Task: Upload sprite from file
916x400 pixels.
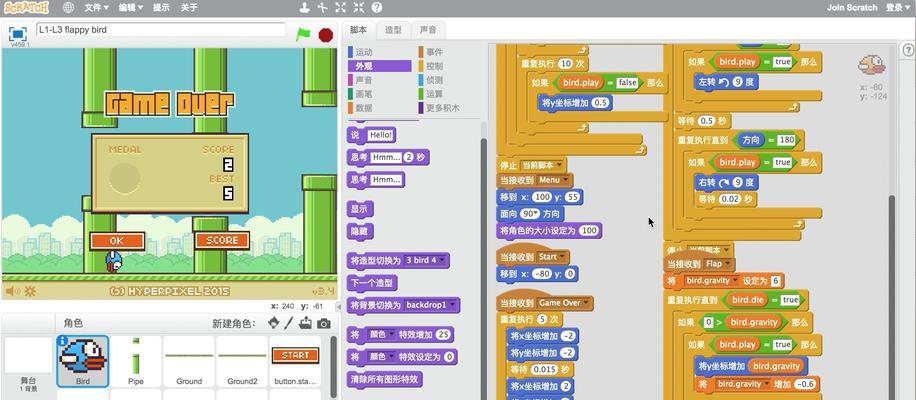Action: tap(306, 323)
